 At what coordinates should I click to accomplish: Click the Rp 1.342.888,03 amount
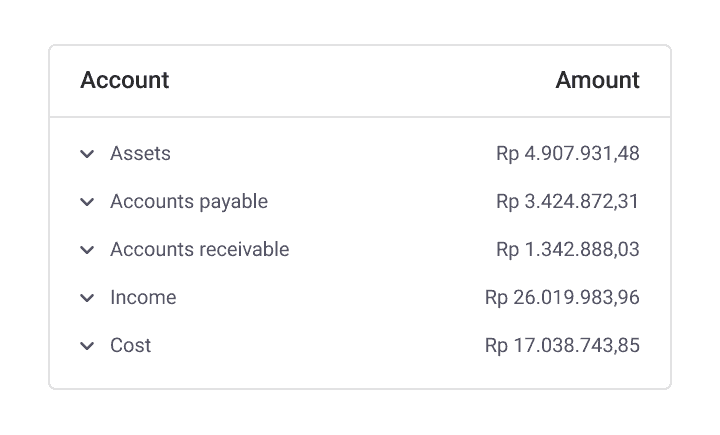pos(568,249)
